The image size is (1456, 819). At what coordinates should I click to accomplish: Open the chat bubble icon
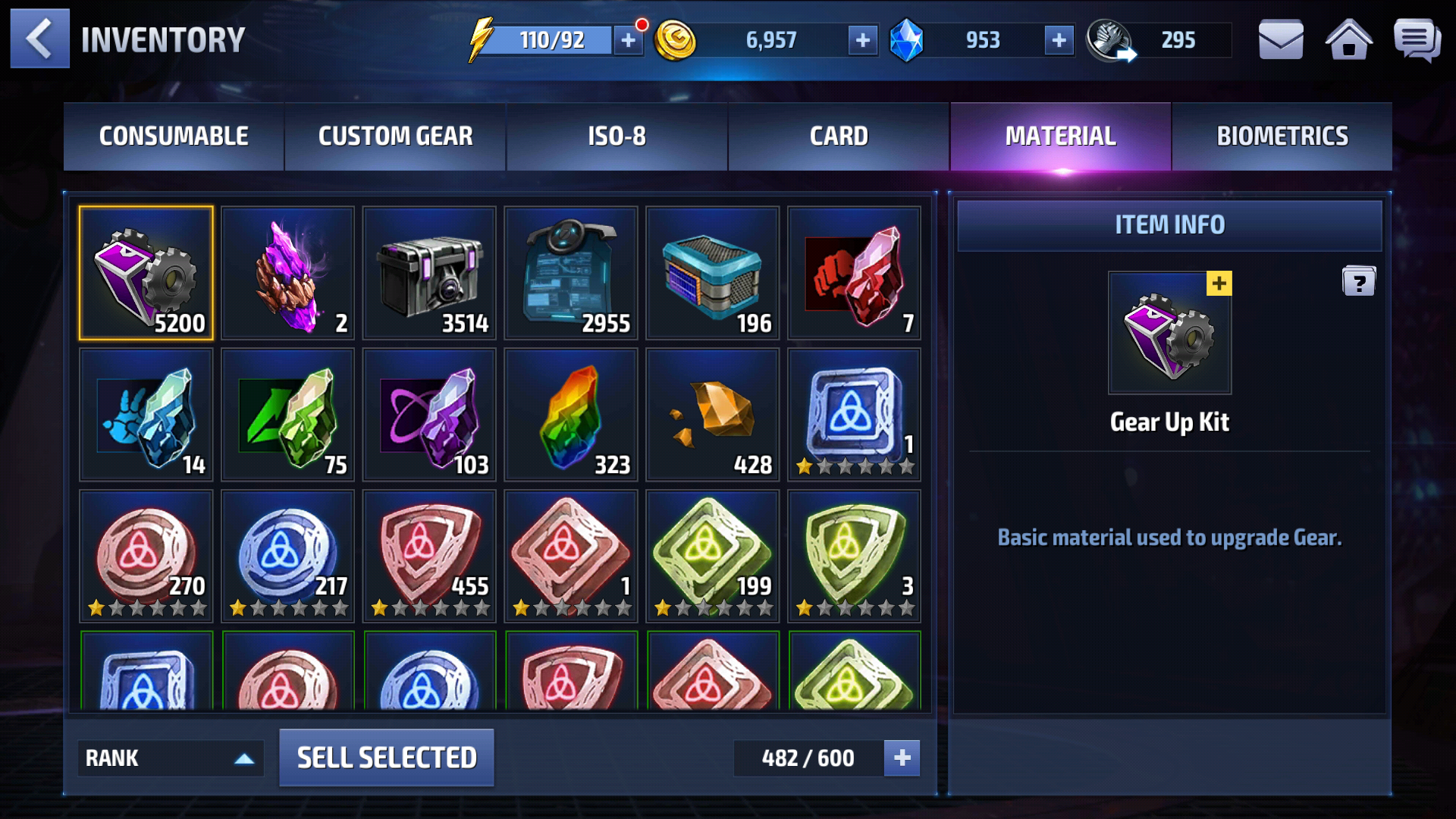pos(1417,39)
